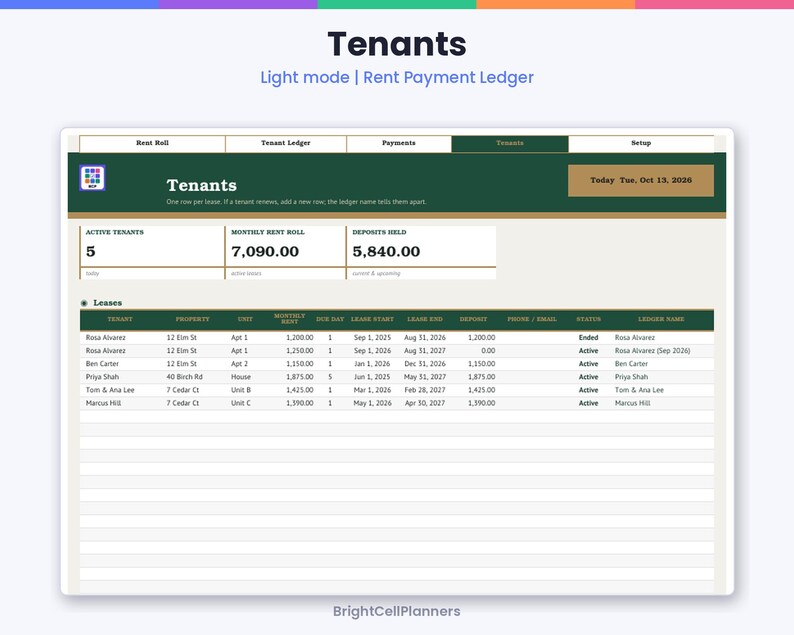Screen dimensions: 794x635
Task: Select ledger name Rosa Alvarez (Sep 2026)
Action: click(652, 351)
